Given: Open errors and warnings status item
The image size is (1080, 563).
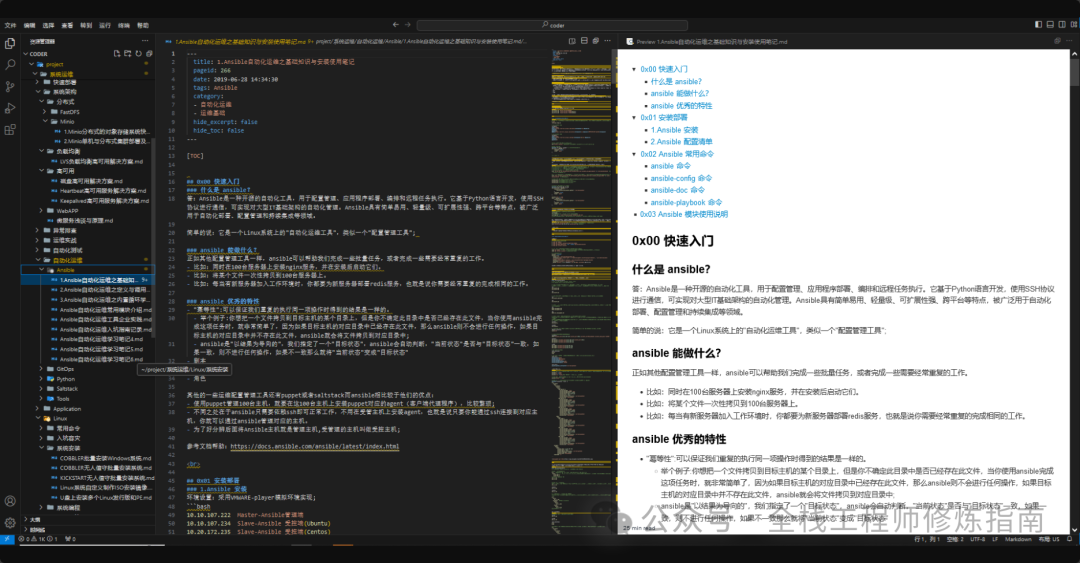Looking at the screenshot, I should [x=37, y=539].
